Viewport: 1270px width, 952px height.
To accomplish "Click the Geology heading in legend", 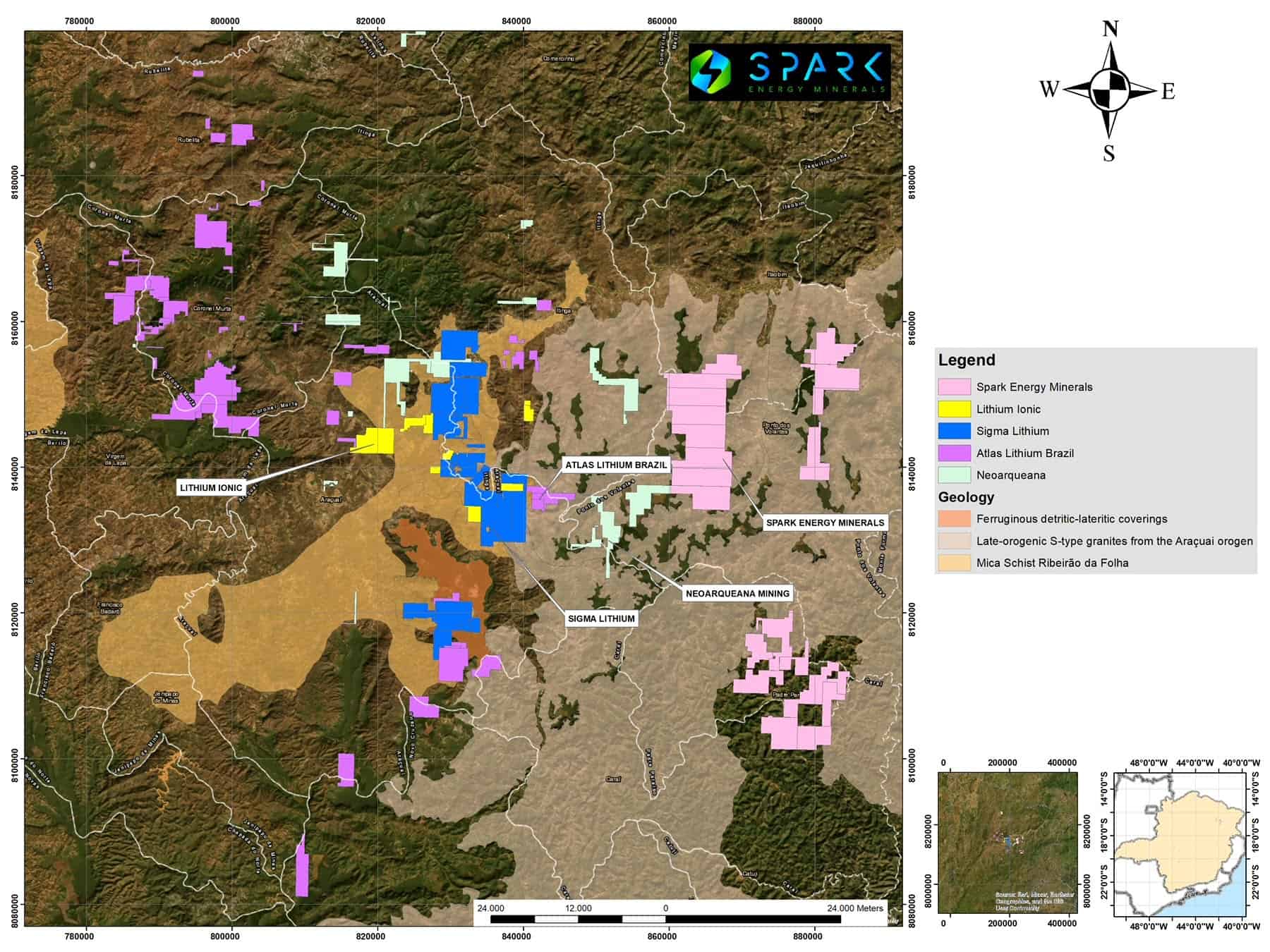I will pyautogui.click(x=966, y=497).
